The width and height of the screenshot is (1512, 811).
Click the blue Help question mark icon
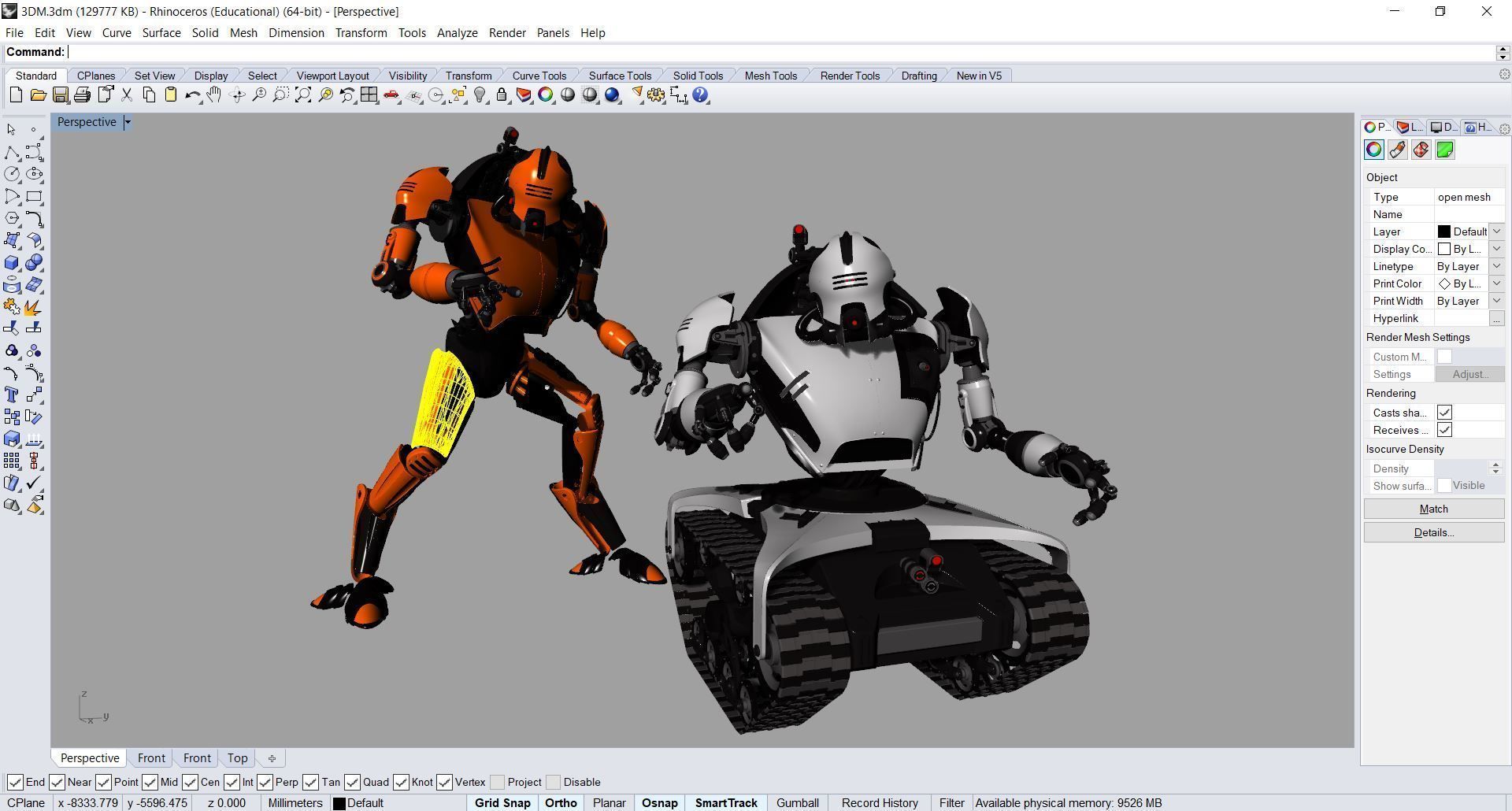coord(700,95)
